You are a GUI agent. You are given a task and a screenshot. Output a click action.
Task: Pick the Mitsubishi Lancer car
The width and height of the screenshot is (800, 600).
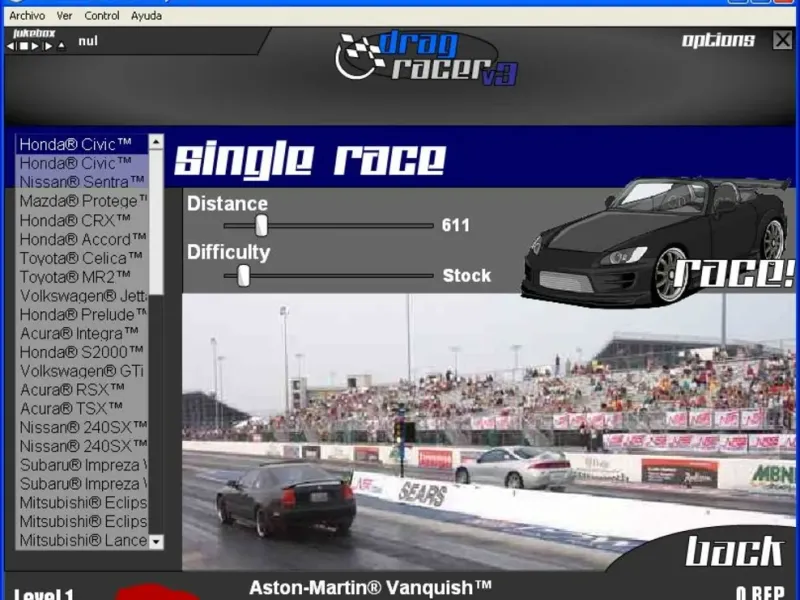[x=82, y=540]
